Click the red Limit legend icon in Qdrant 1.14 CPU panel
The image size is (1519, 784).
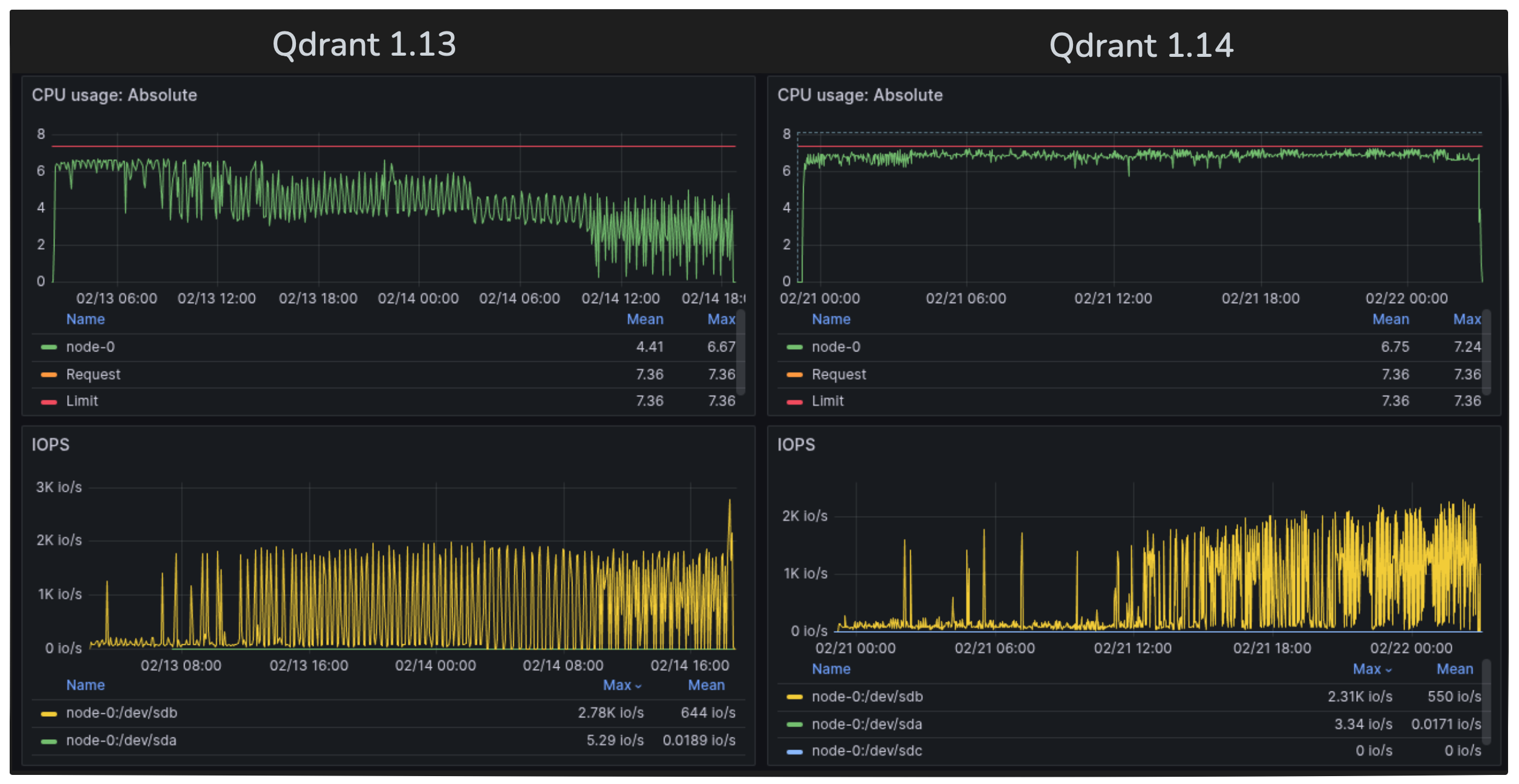pos(795,400)
